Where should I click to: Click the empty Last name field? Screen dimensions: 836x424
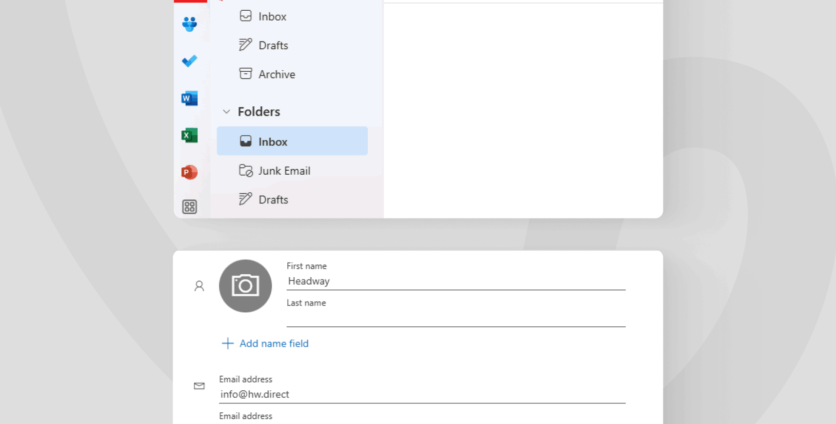click(455, 318)
